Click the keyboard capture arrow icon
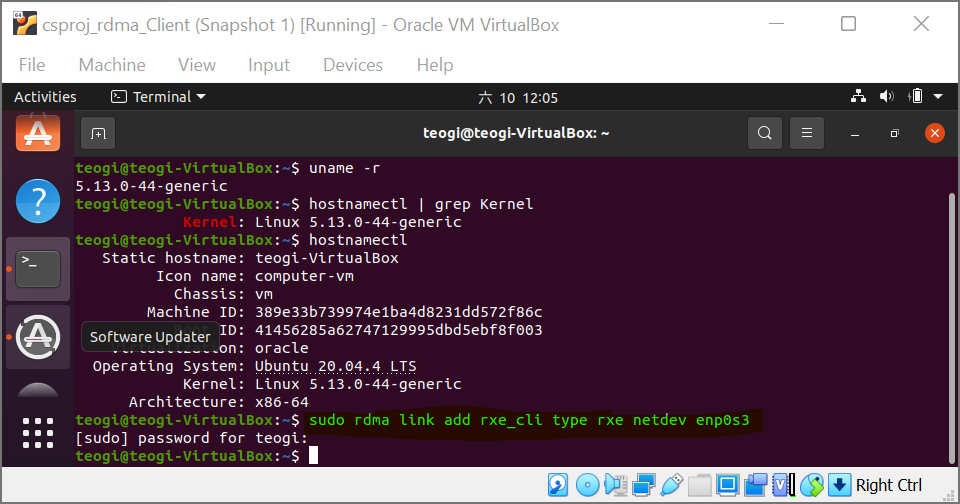 point(839,485)
